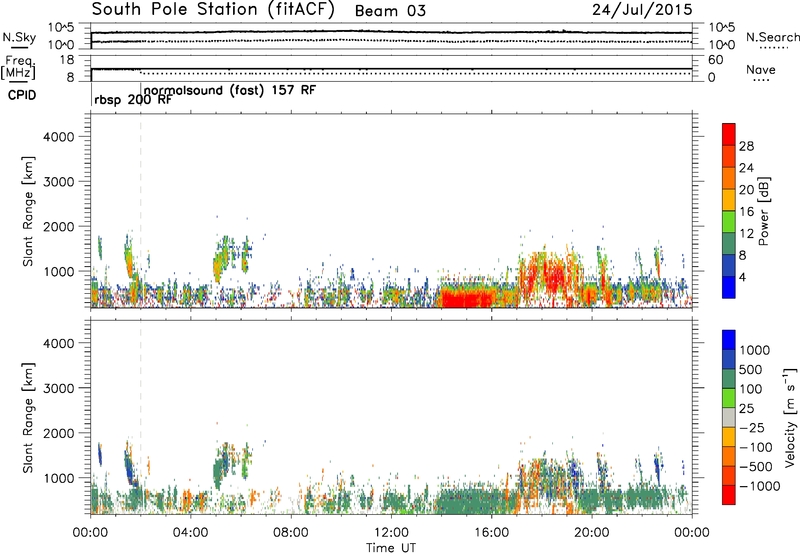Screen dimensions: 800x554
Task: Click the -1000 tick on Velocity colorbar
Action: pyautogui.click(x=760, y=486)
